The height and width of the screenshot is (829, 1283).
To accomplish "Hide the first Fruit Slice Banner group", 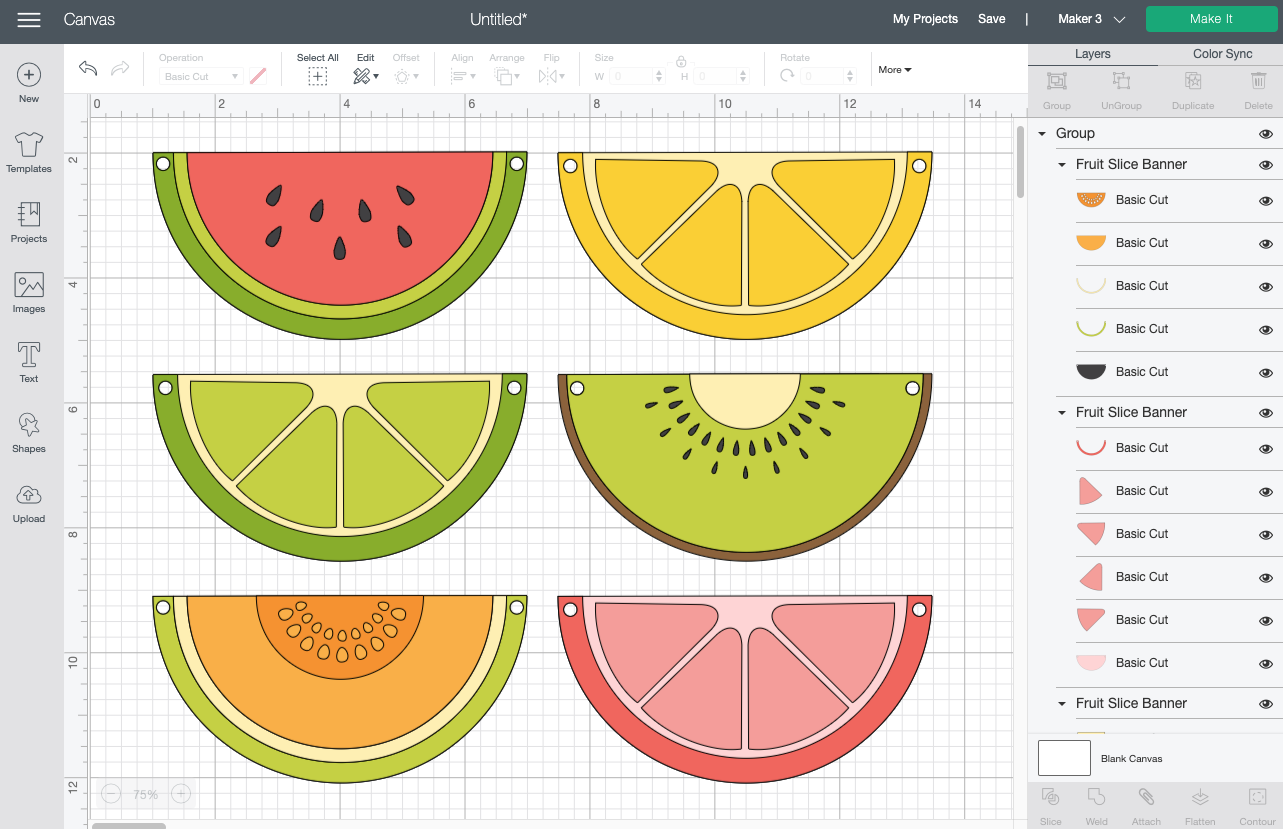I will point(1265,165).
